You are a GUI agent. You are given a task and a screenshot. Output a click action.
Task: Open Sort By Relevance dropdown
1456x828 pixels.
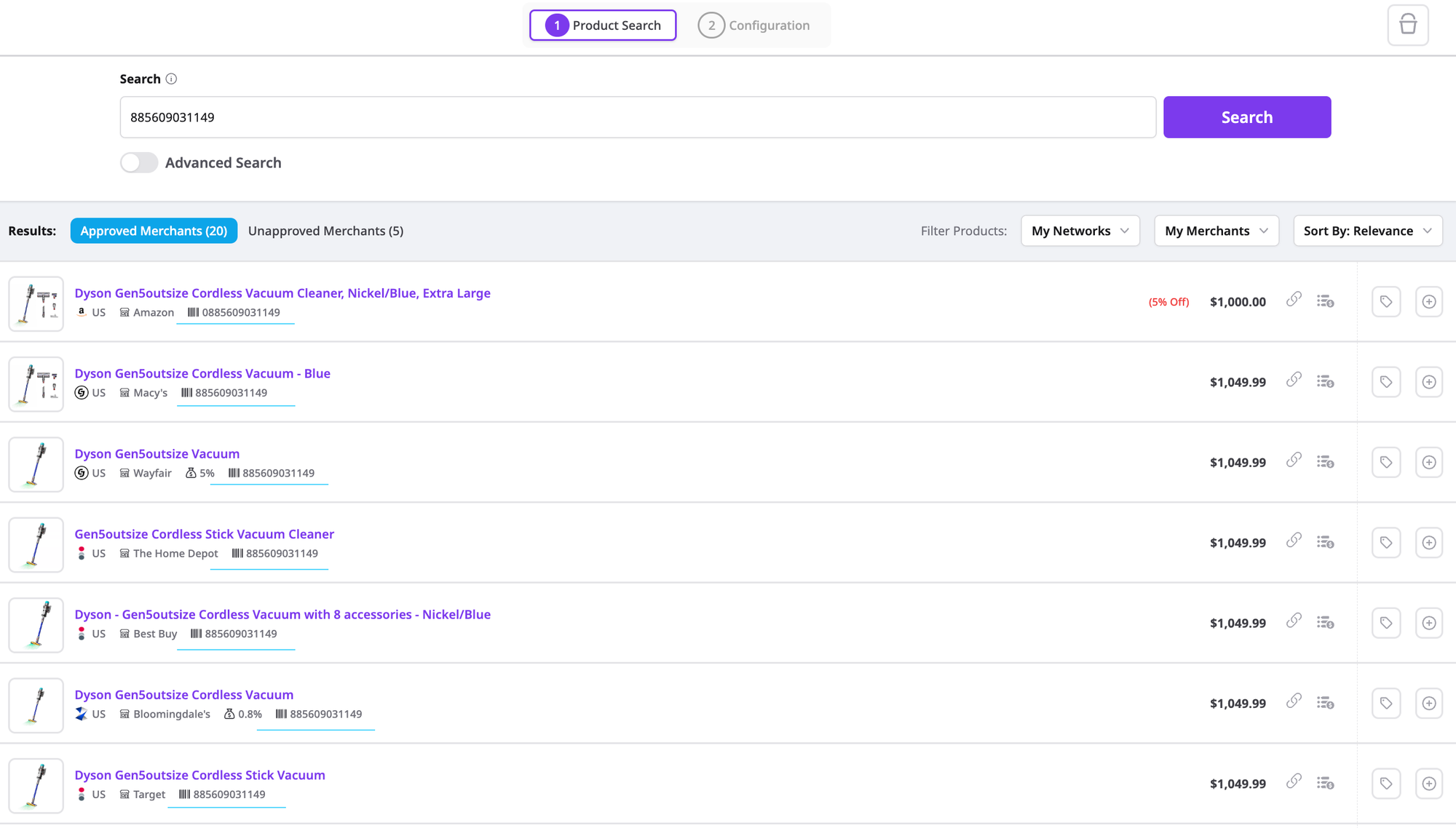tap(1367, 231)
